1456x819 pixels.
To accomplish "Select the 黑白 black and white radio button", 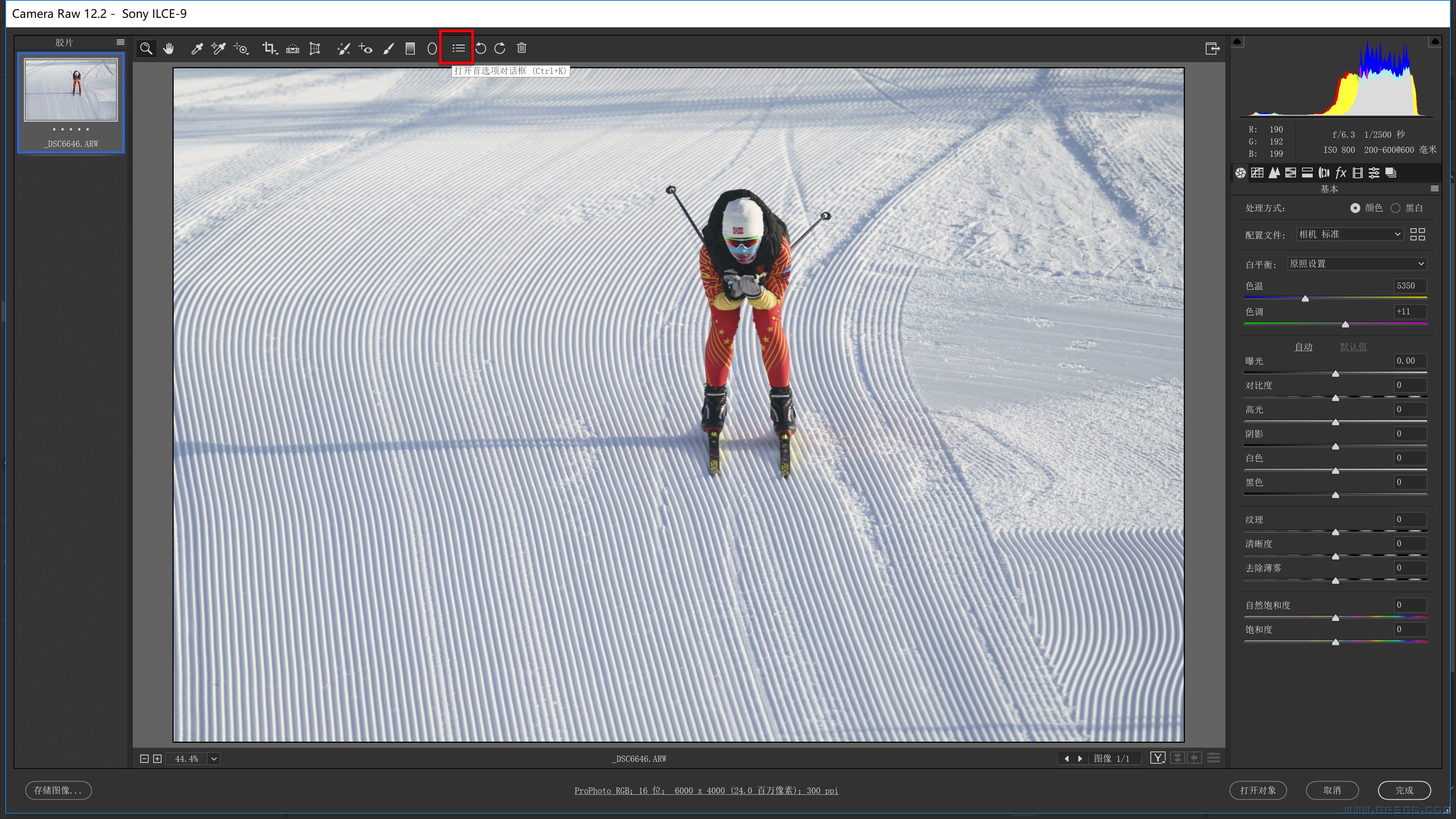I will click(x=1395, y=208).
